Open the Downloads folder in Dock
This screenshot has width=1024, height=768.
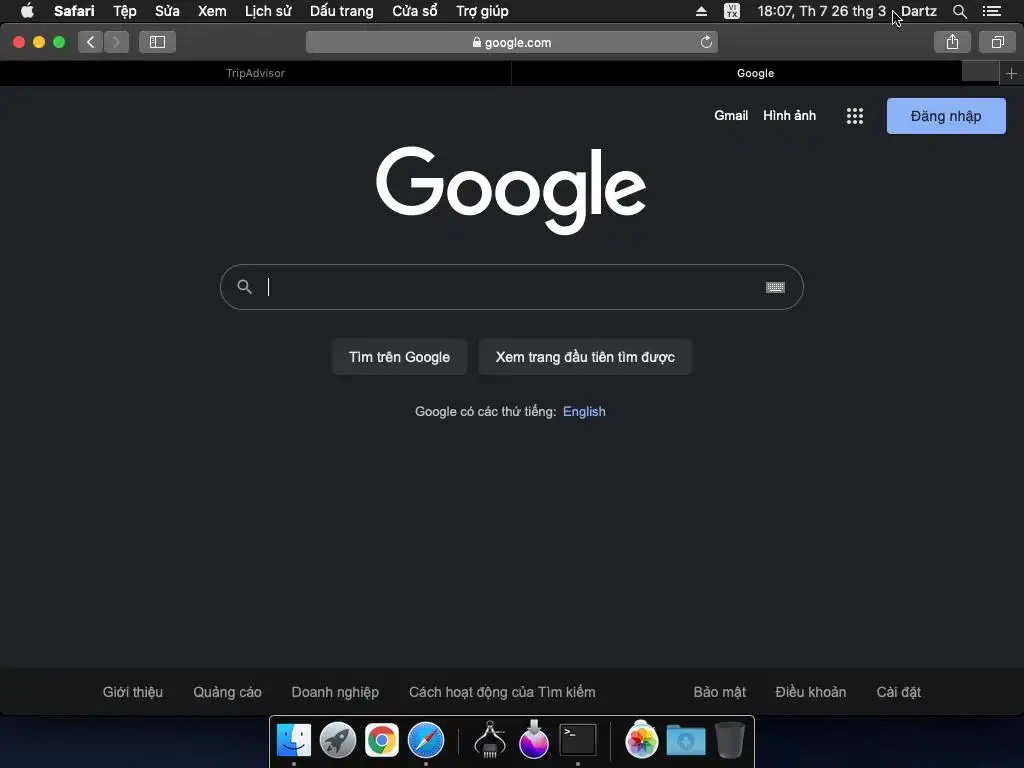(x=686, y=741)
